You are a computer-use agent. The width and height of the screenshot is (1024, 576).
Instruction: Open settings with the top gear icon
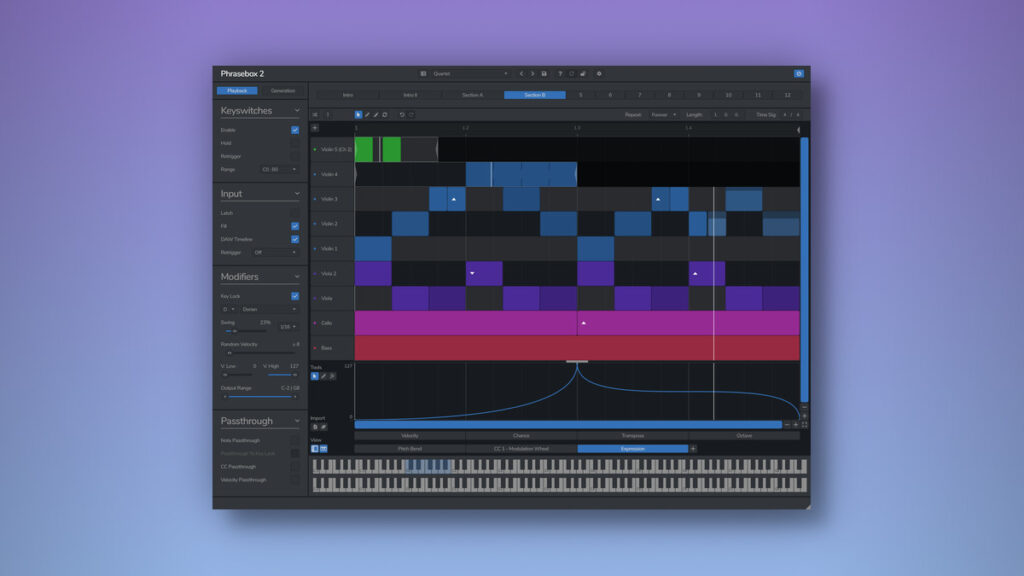point(599,73)
